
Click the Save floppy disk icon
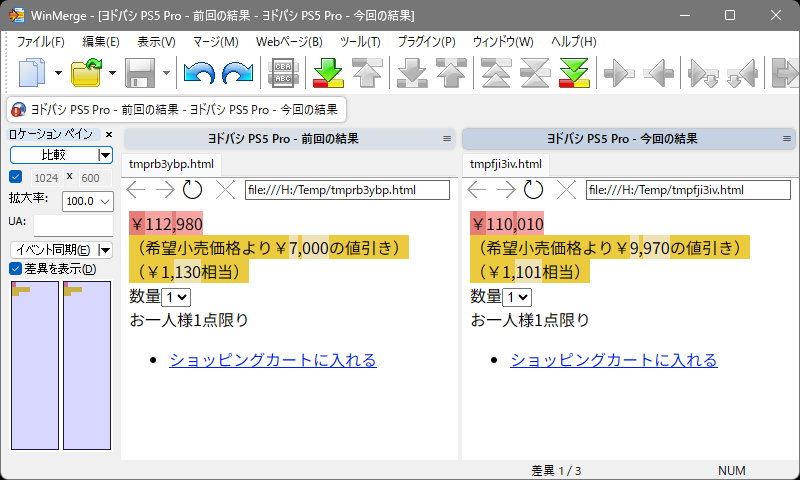[140, 72]
